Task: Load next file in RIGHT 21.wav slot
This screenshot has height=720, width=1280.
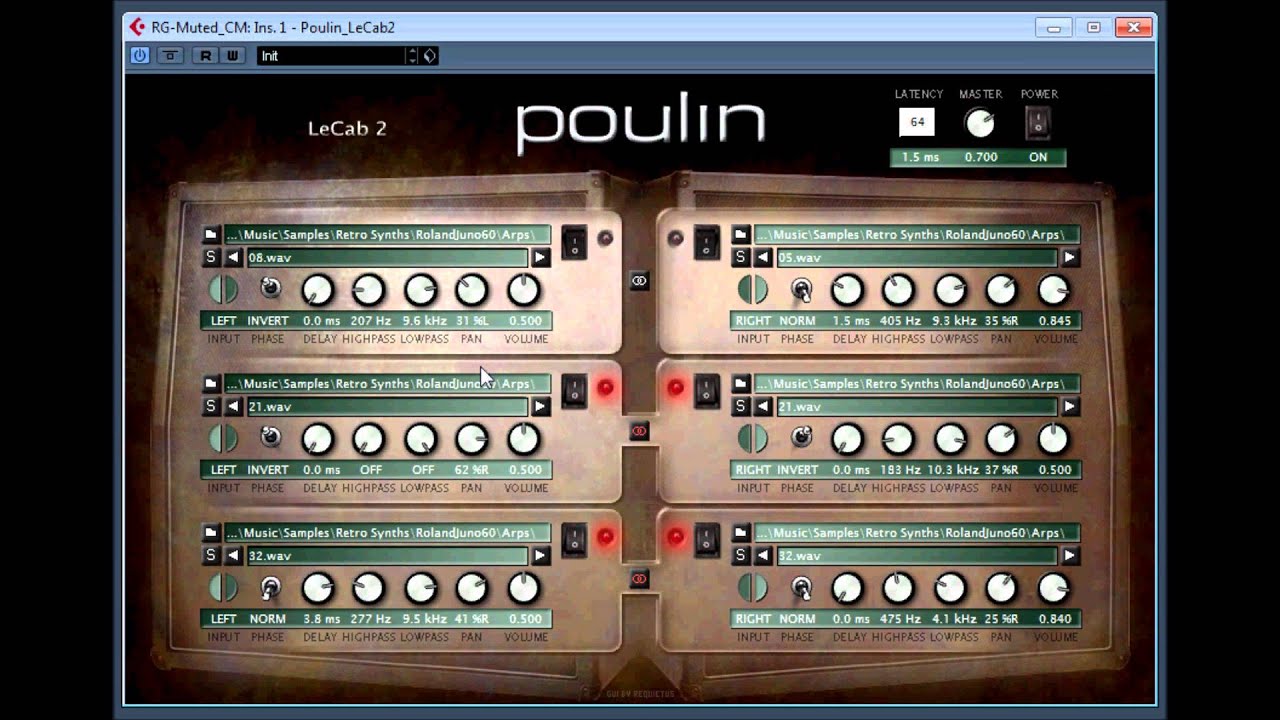Action: tap(1070, 407)
